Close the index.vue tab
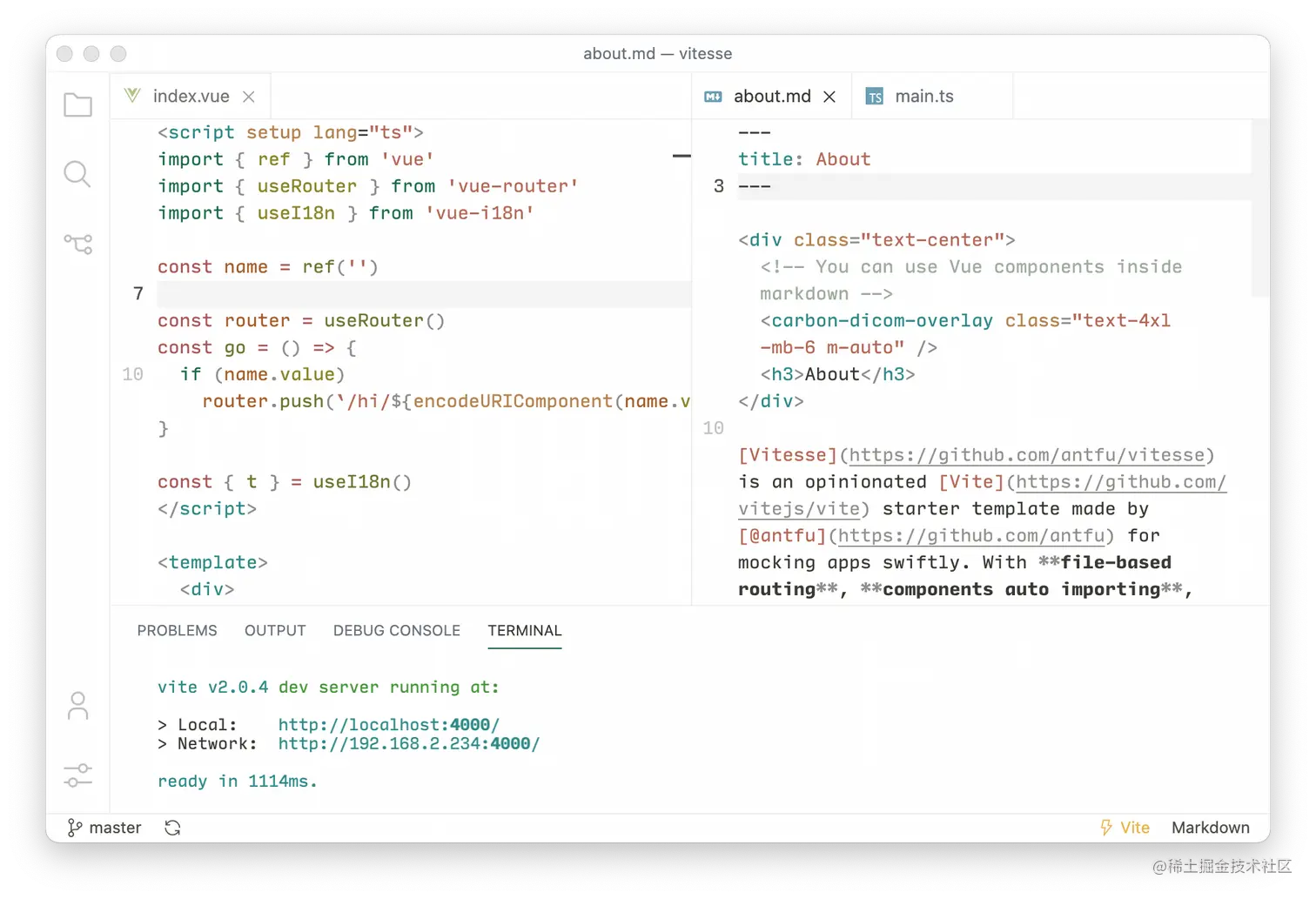 249,97
